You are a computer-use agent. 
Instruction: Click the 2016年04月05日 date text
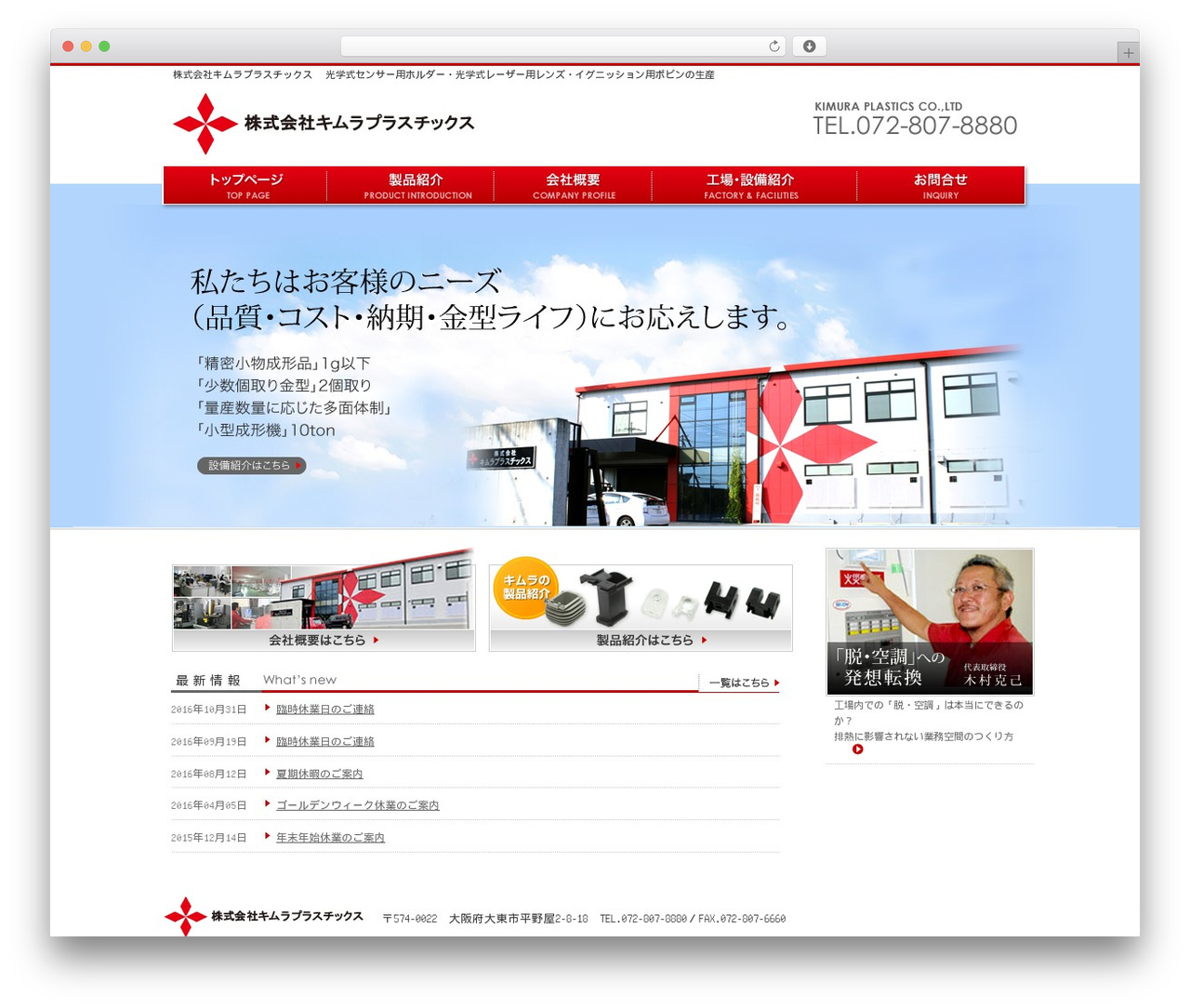point(209,805)
